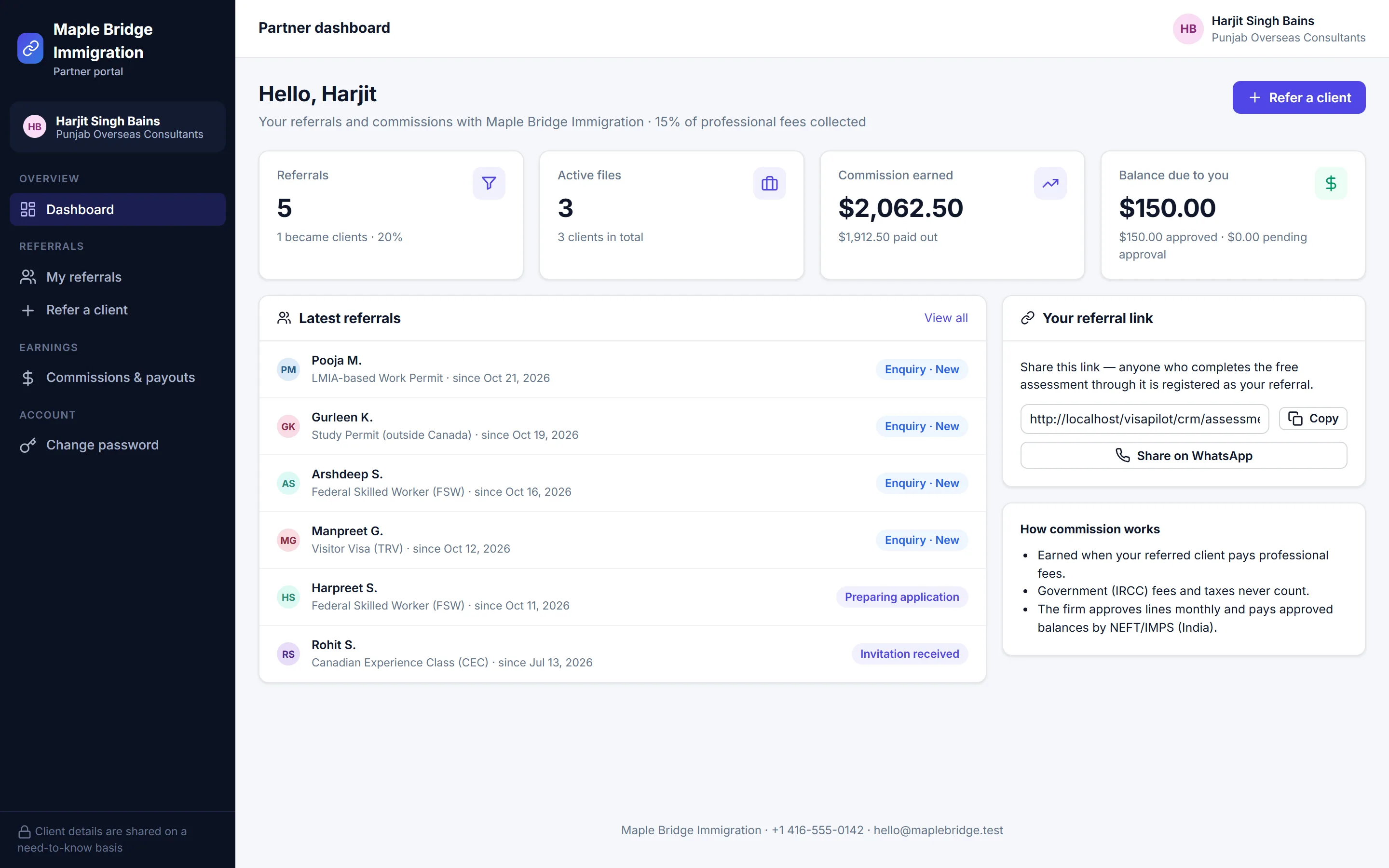Image resolution: width=1389 pixels, height=868 pixels.
Task: Click hello@maplebridge.test in the footer
Action: (938, 830)
